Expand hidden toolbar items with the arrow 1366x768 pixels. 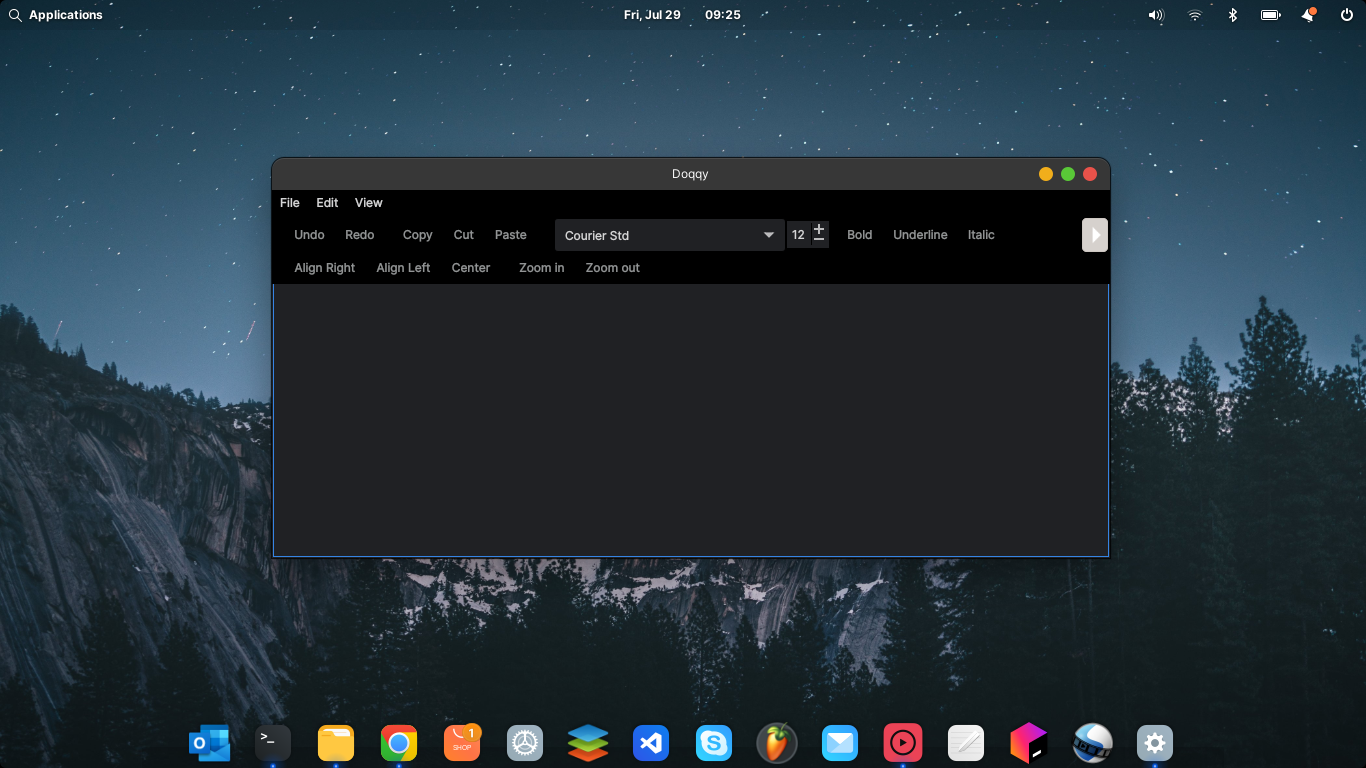click(1094, 234)
